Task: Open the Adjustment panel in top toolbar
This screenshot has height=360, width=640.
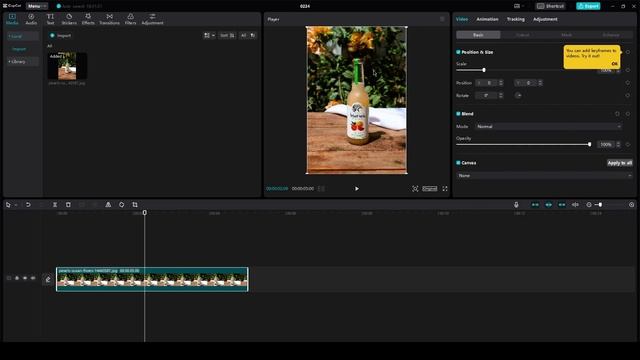Action: 152,19
